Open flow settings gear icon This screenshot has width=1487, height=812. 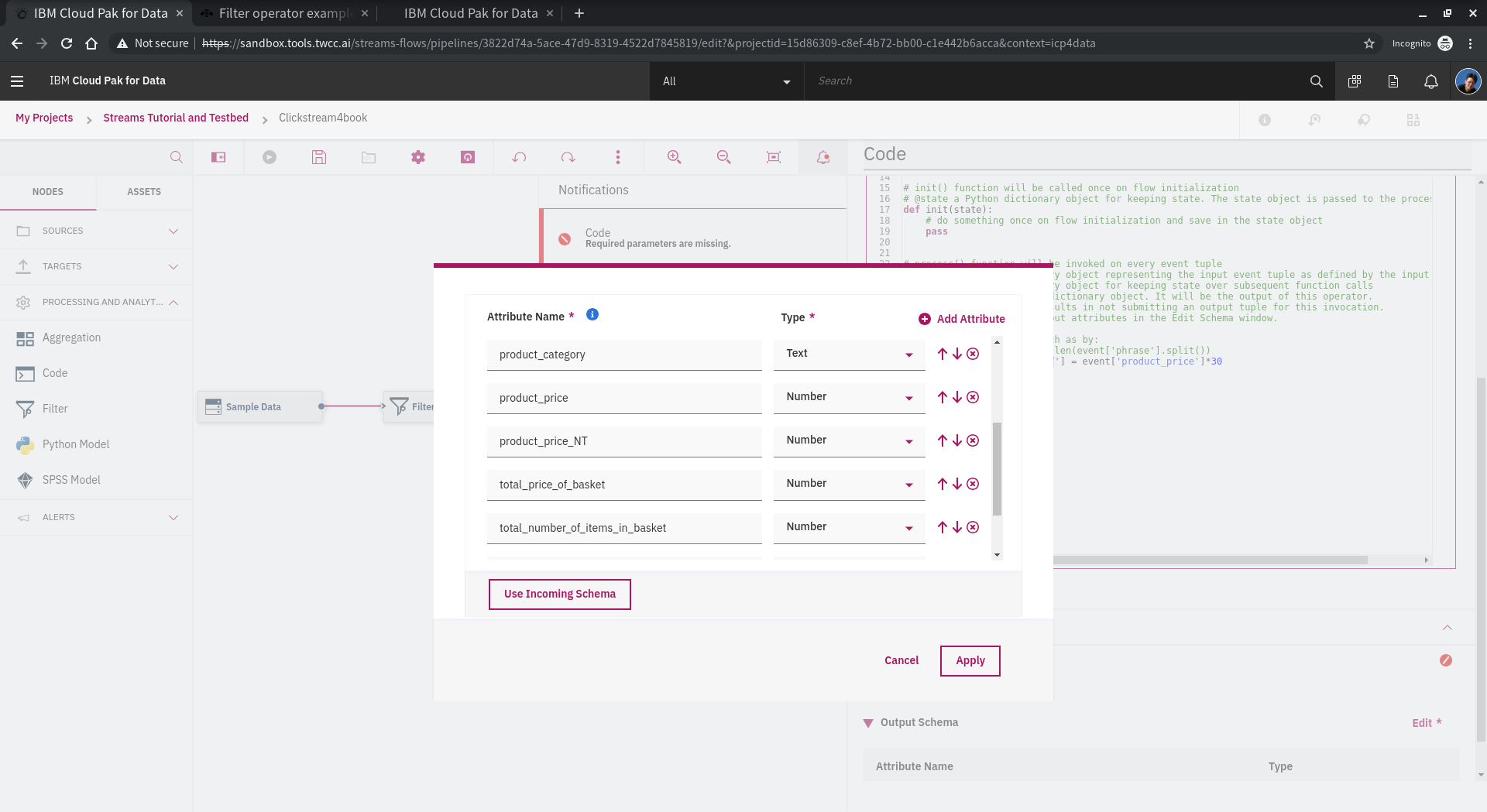[x=418, y=157]
